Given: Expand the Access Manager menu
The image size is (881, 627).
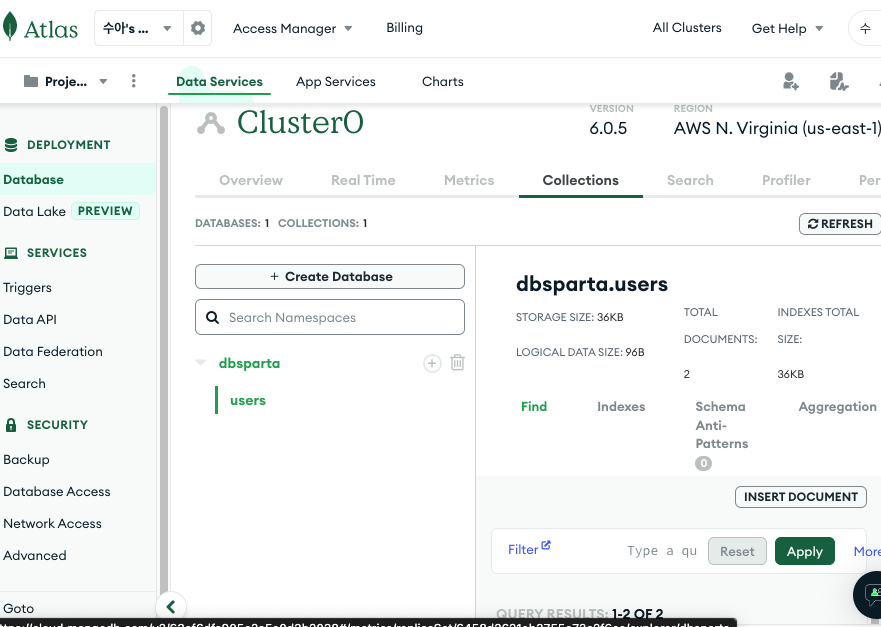Looking at the screenshot, I should 292,28.
